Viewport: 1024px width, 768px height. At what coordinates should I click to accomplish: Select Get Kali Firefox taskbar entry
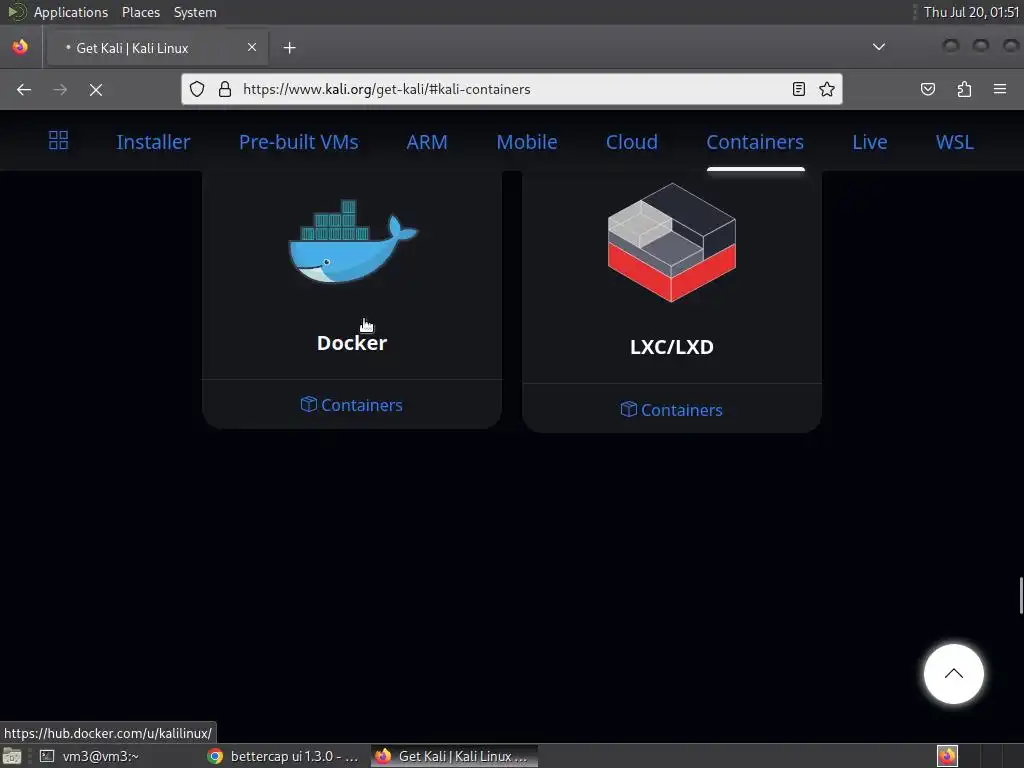(455, 756)
